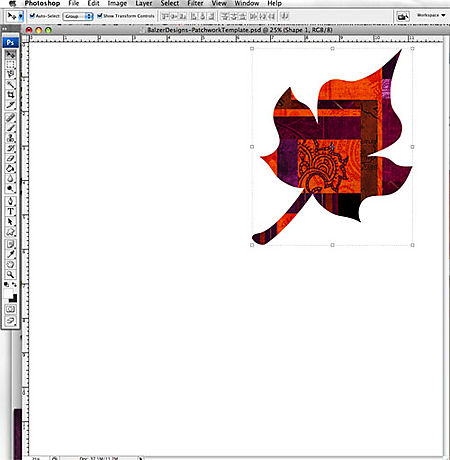
Task: Select the Custom Shape tool
Action: pyautogui.click(x=10, y=232)
